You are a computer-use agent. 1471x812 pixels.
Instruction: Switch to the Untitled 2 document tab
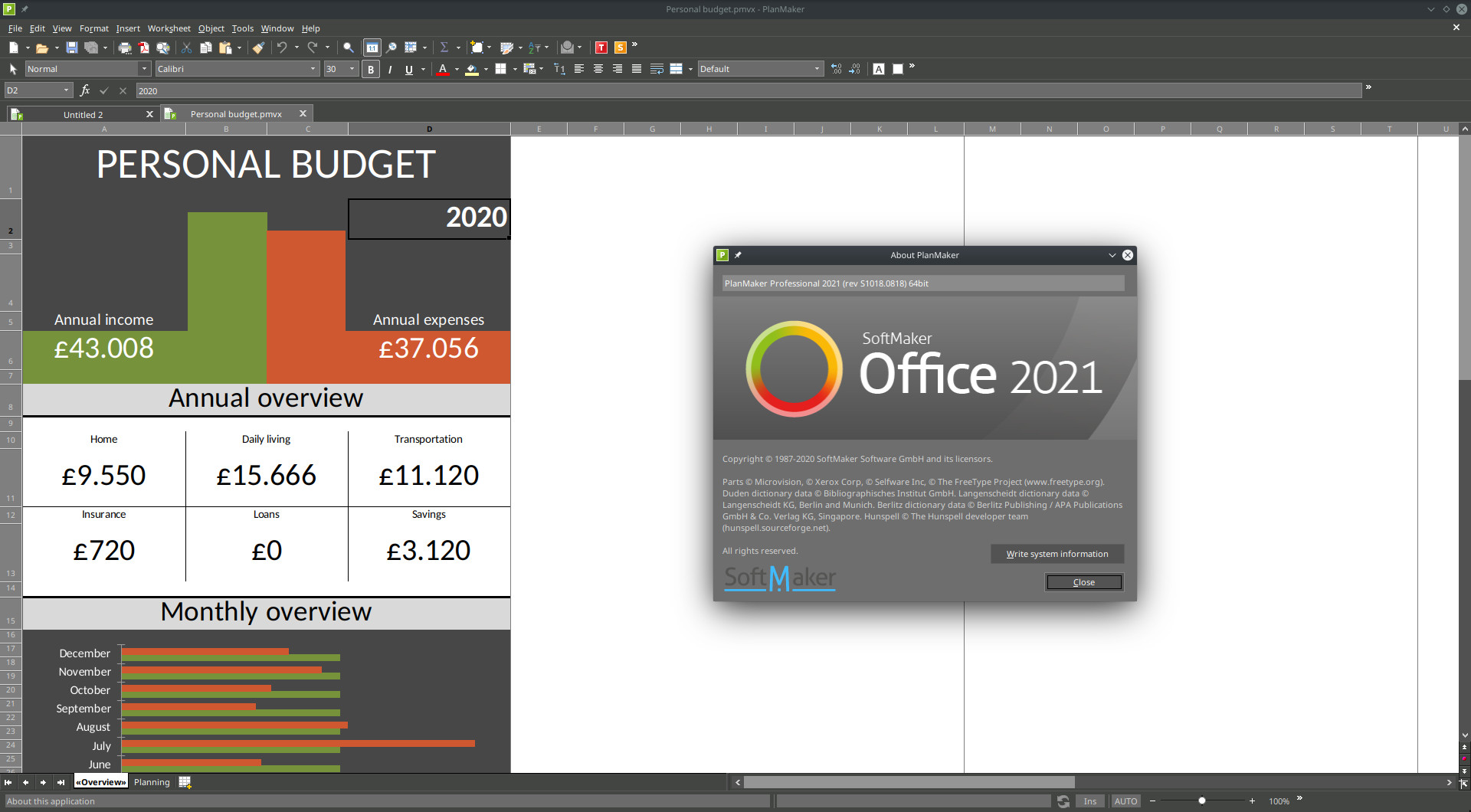(82, 114)
